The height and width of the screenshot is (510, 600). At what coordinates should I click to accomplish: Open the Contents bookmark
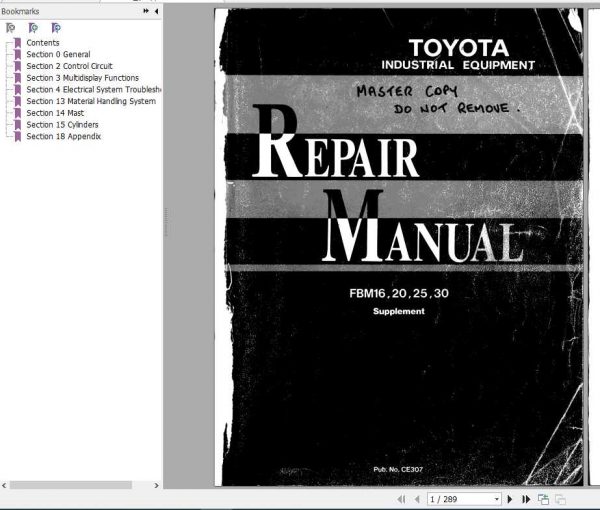tap(42, 43)
